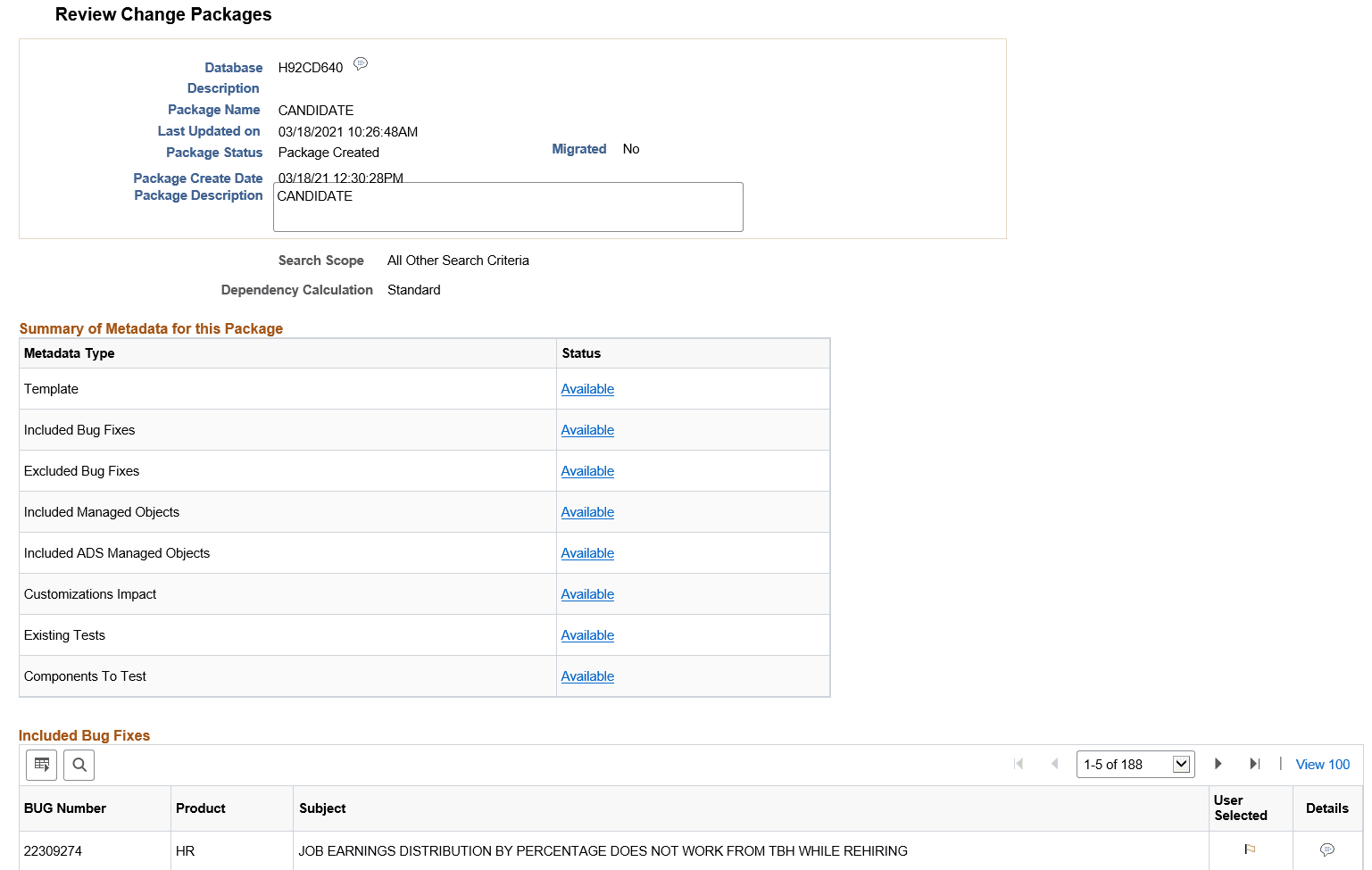Image resolution: width=1372 pixels, height=870 pixels.
Task: Open the Available link for Existing Tests
Action: (587, 635)
